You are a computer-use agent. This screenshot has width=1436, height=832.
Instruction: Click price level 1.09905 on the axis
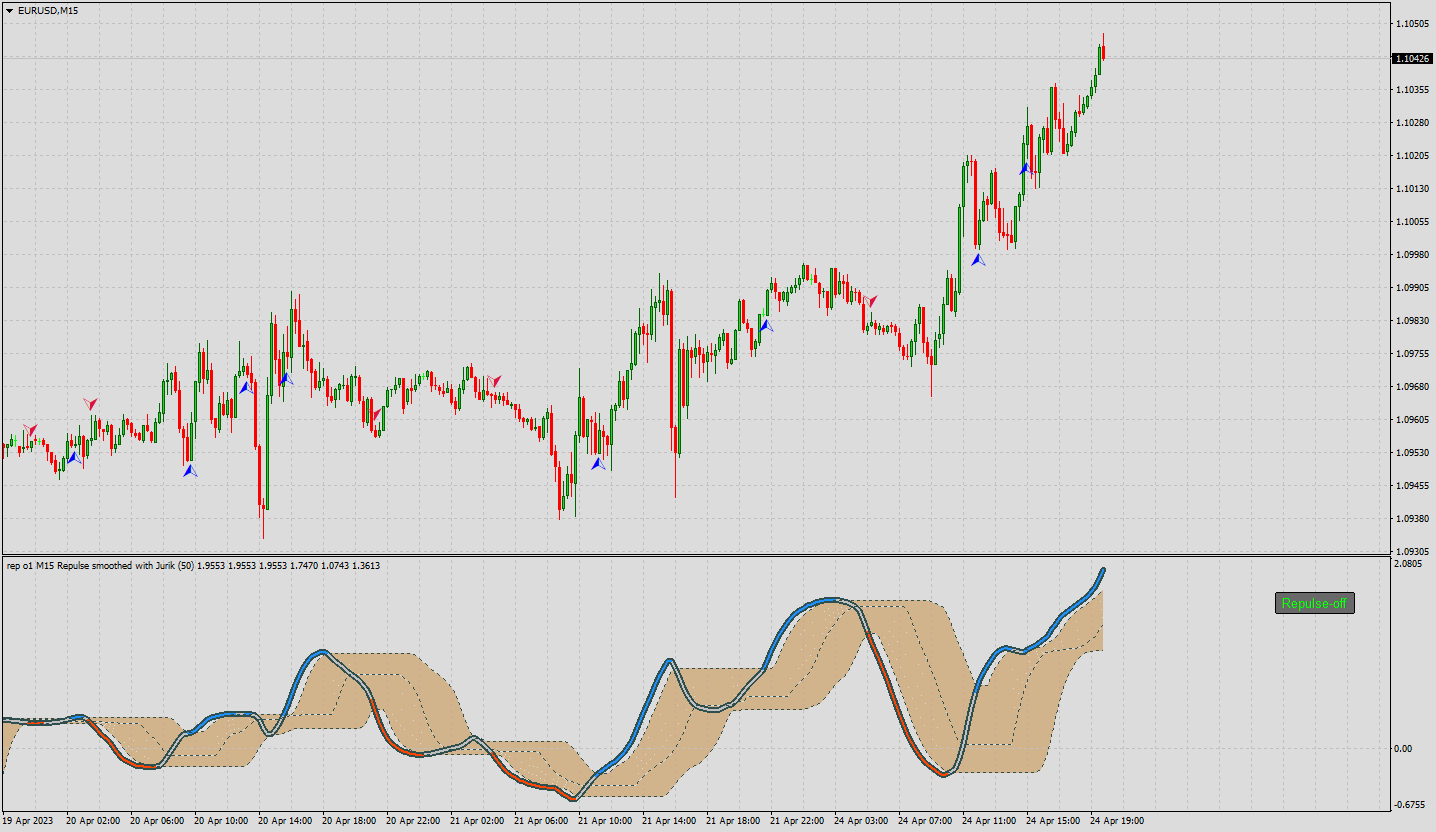(x=1412, y=288)
